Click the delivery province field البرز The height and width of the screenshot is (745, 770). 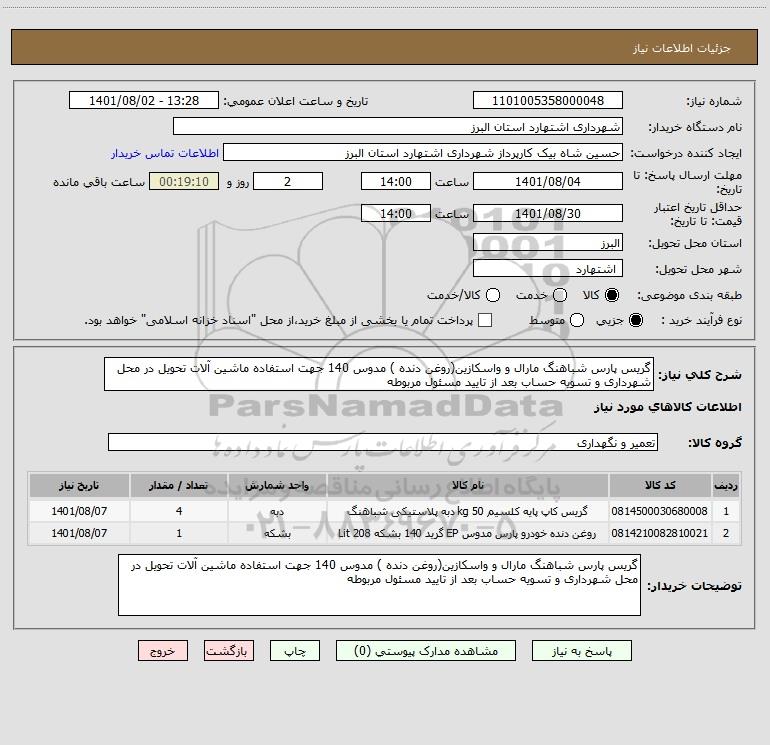[548, 243]
